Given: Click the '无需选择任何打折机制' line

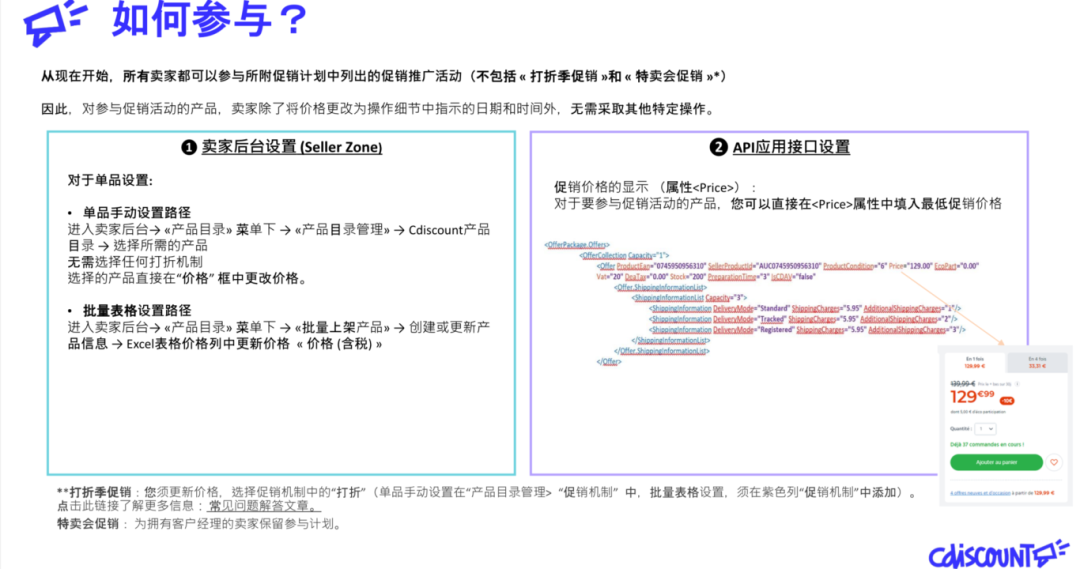Looking at the screenshot, I should [x=135, y=262].
